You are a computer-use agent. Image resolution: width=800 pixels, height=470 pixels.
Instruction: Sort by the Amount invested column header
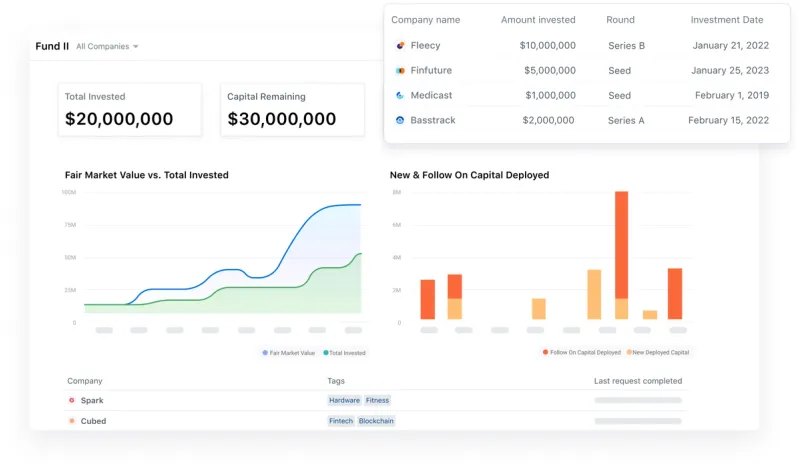538,20
